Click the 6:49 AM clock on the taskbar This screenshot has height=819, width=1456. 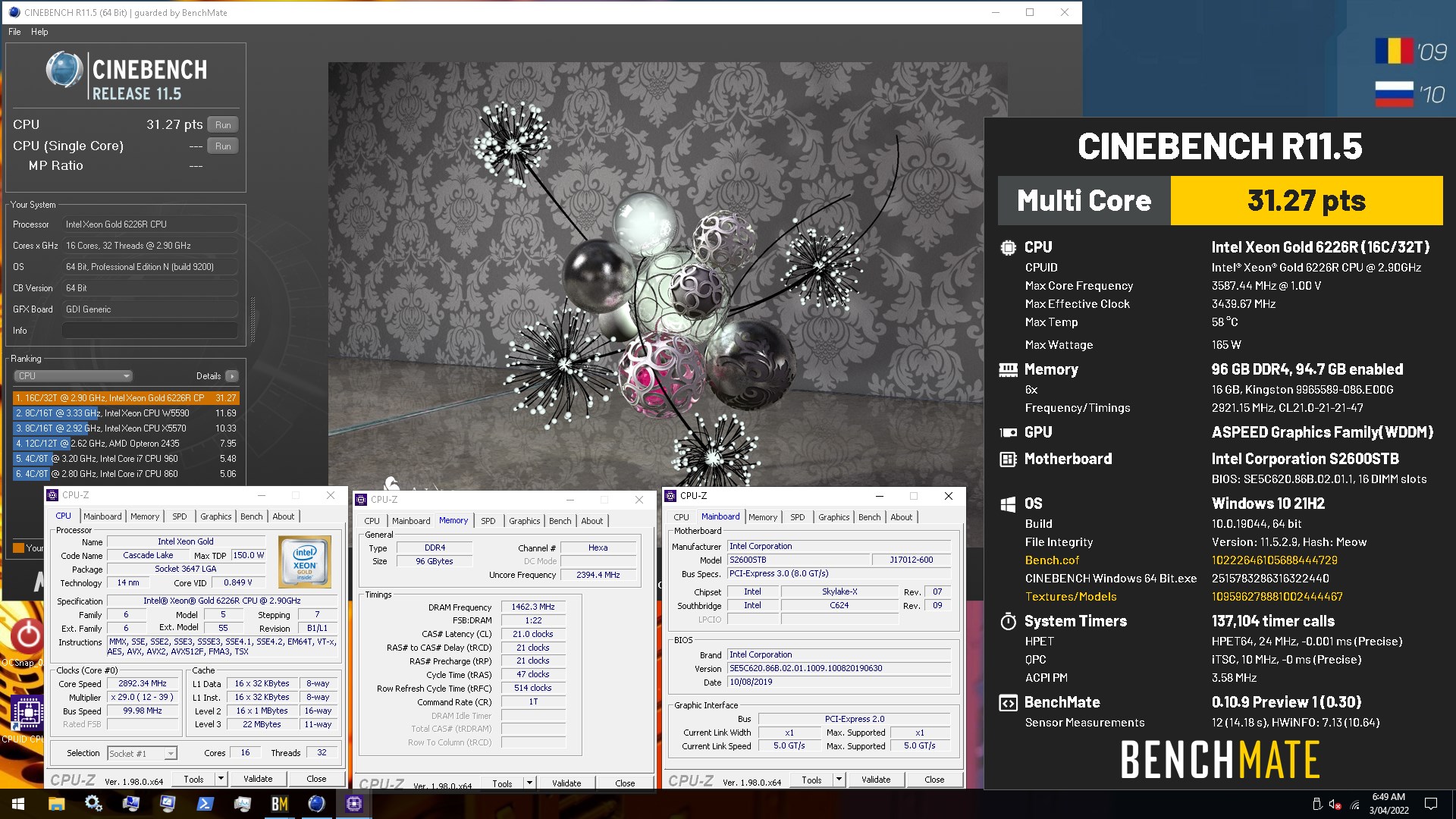(x=1389, y=797)
